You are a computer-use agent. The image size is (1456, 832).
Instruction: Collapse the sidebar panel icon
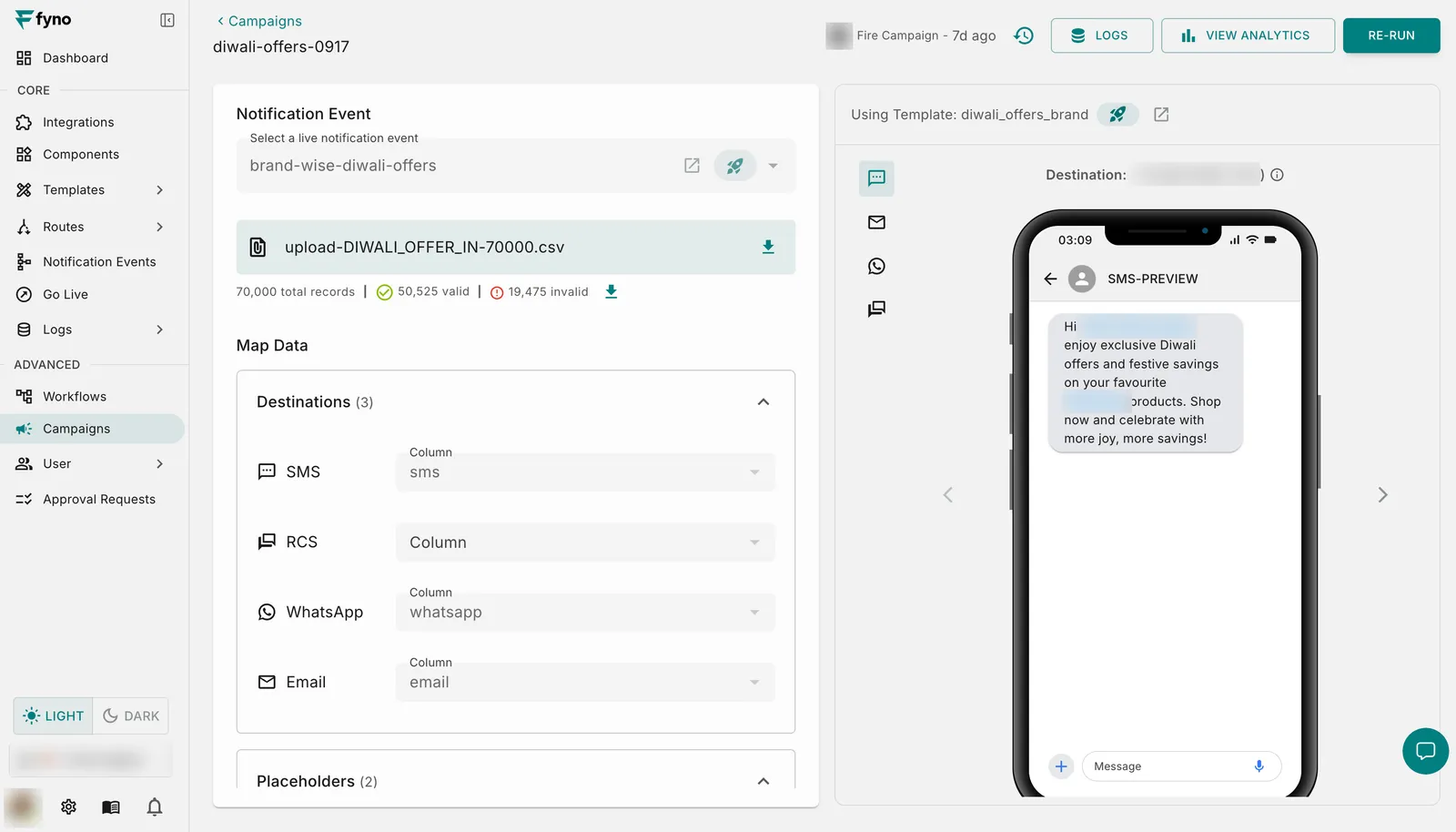click(x=167, y=20)
